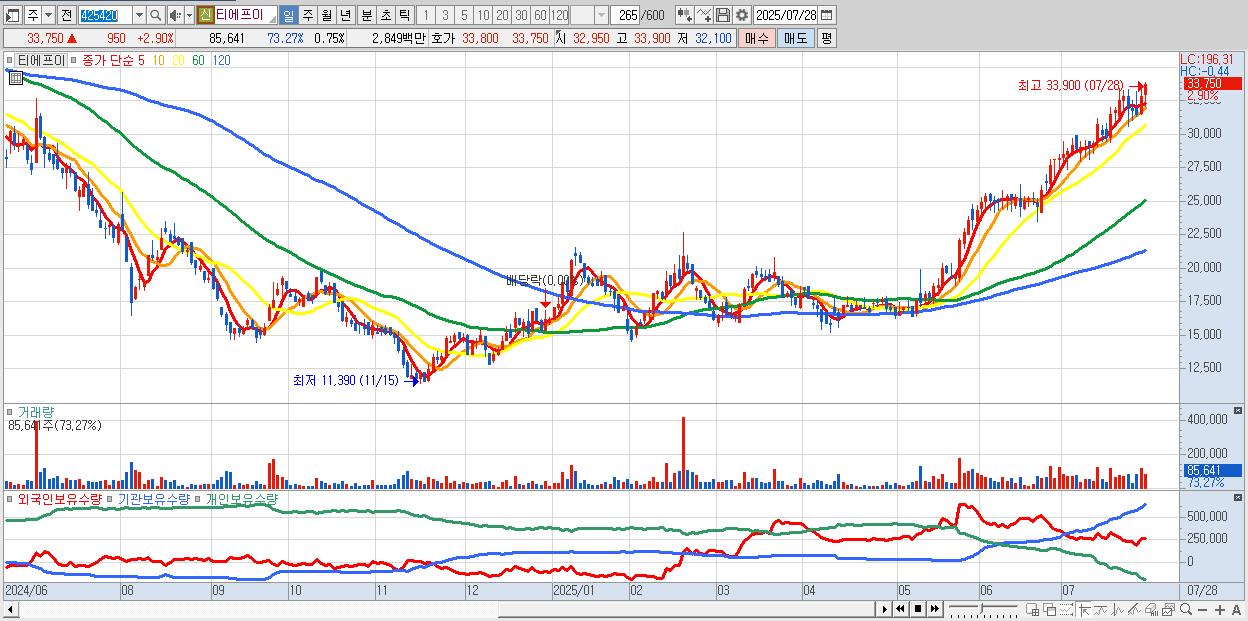Select the 120 interval button
The image size is (1248, 621).
[560, 15]
